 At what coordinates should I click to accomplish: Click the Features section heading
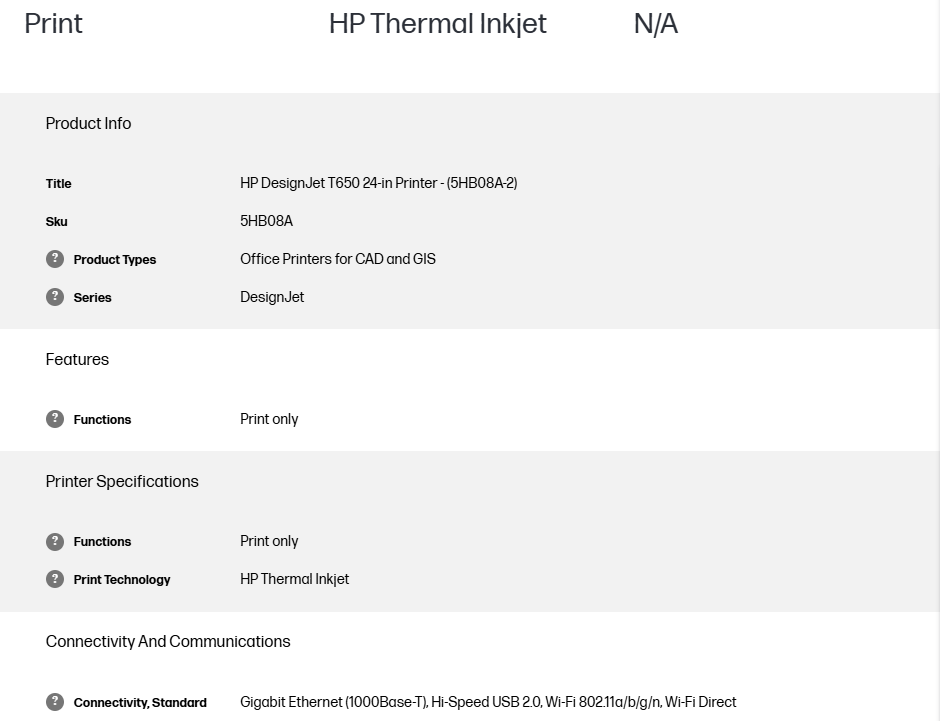77,360
